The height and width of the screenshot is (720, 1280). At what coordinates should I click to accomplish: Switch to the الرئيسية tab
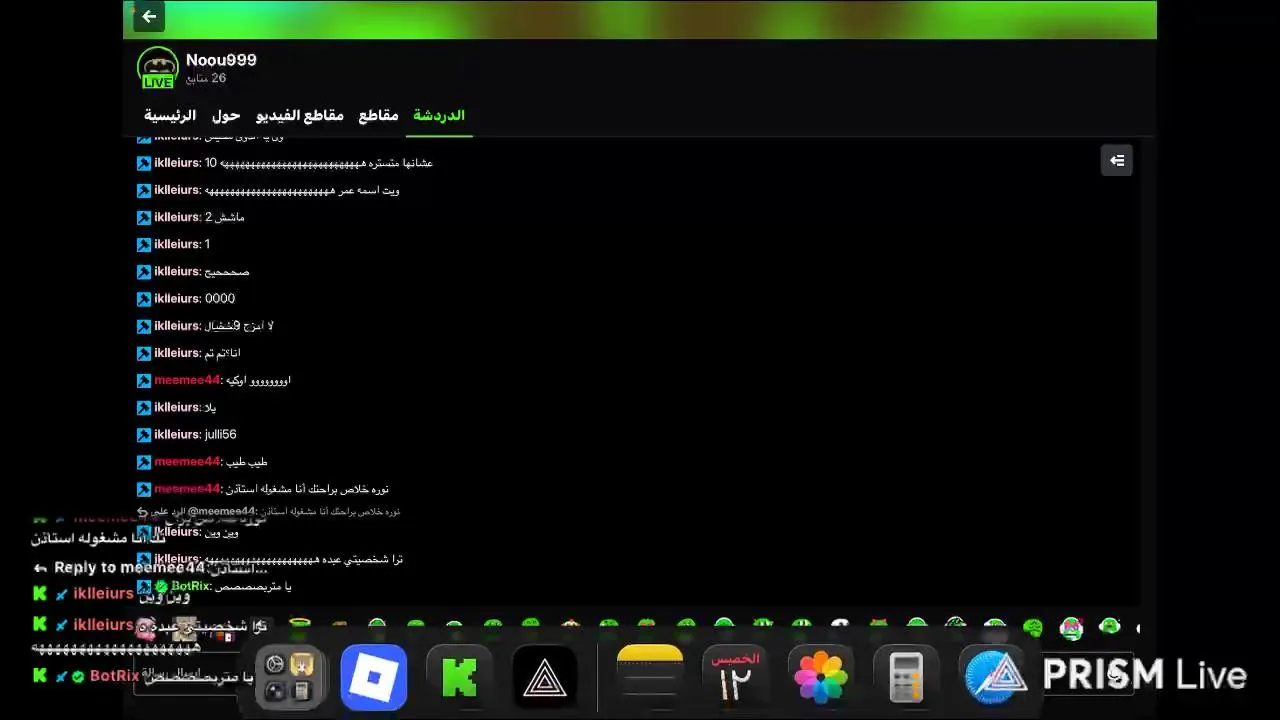170,115
